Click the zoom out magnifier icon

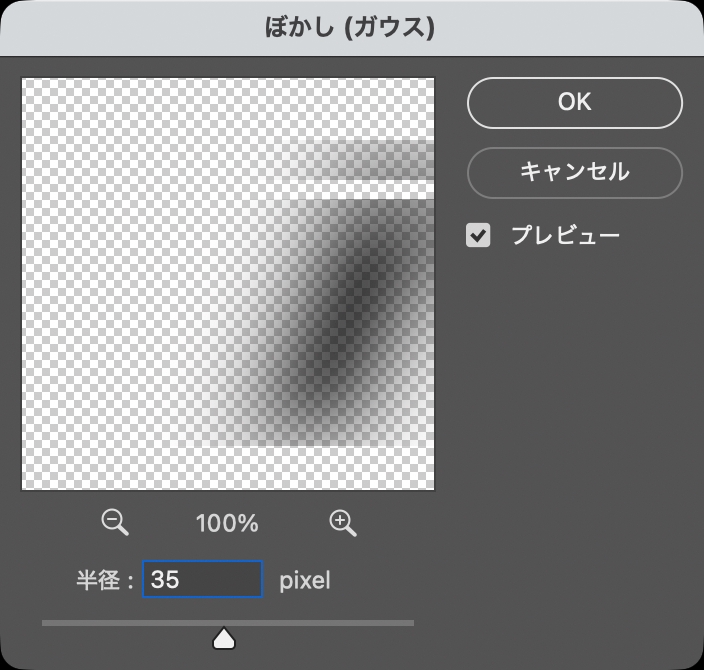point(115,522)
